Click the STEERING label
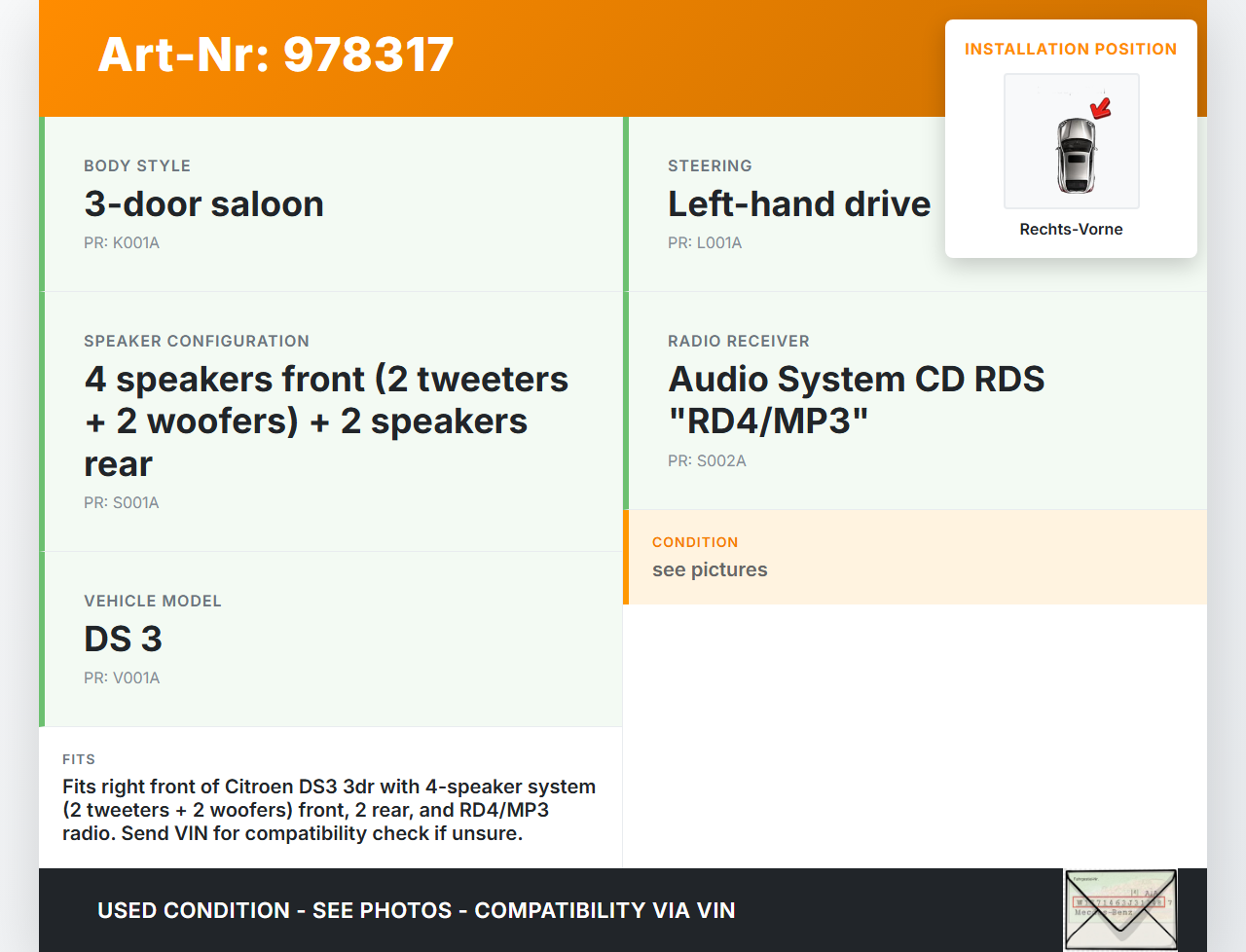 tap(710, 166)
